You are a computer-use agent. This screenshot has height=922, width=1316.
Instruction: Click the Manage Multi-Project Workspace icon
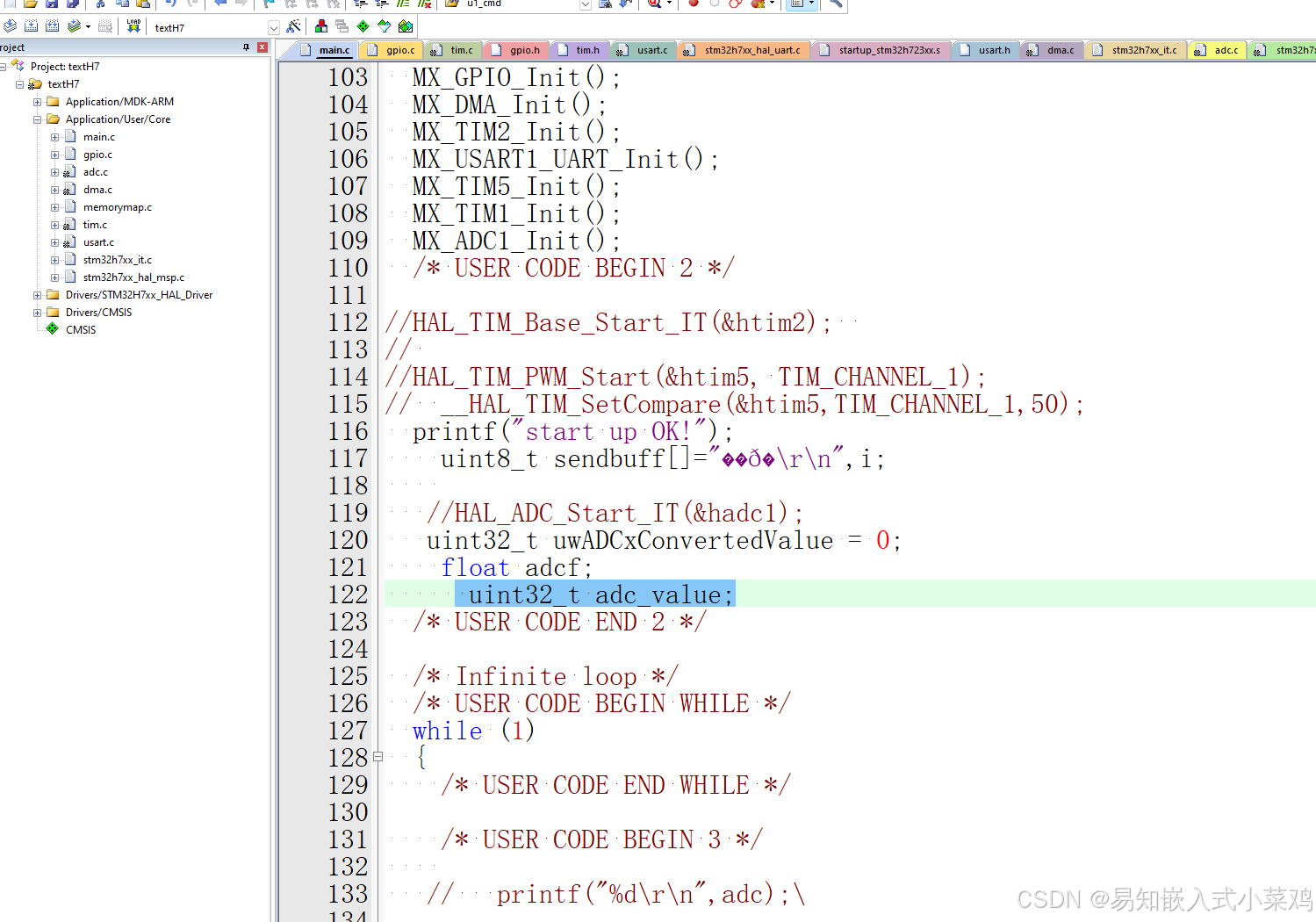pos(342,26)
